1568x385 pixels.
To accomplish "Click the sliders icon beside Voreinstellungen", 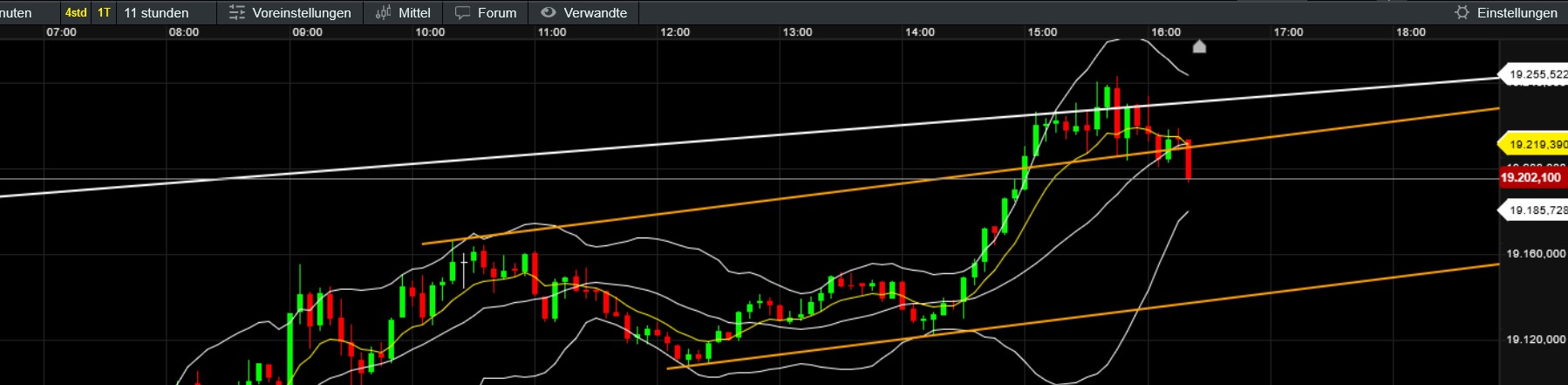I will pos(236,12).
